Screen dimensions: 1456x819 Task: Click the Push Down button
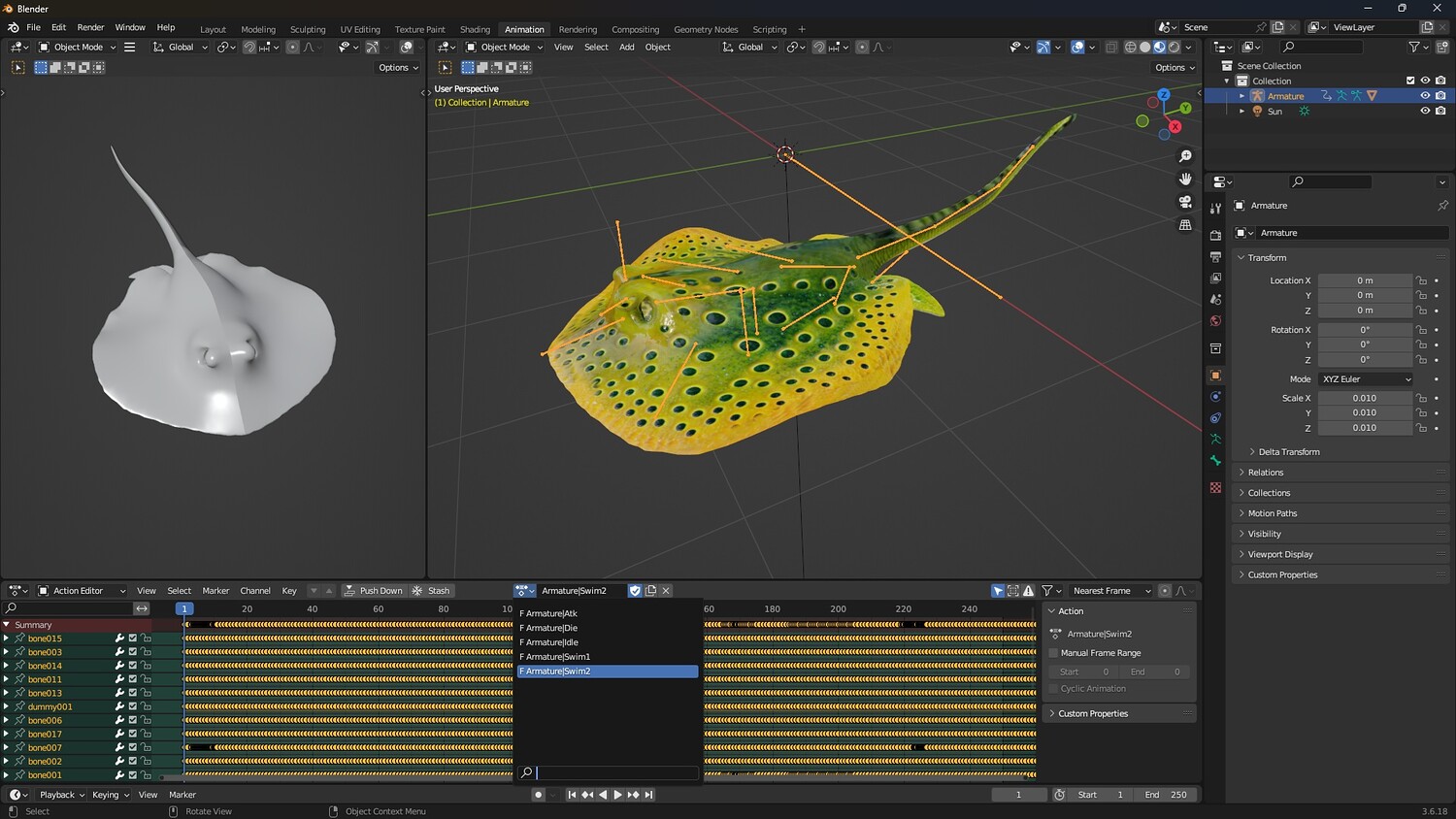[x=374, y=591]
